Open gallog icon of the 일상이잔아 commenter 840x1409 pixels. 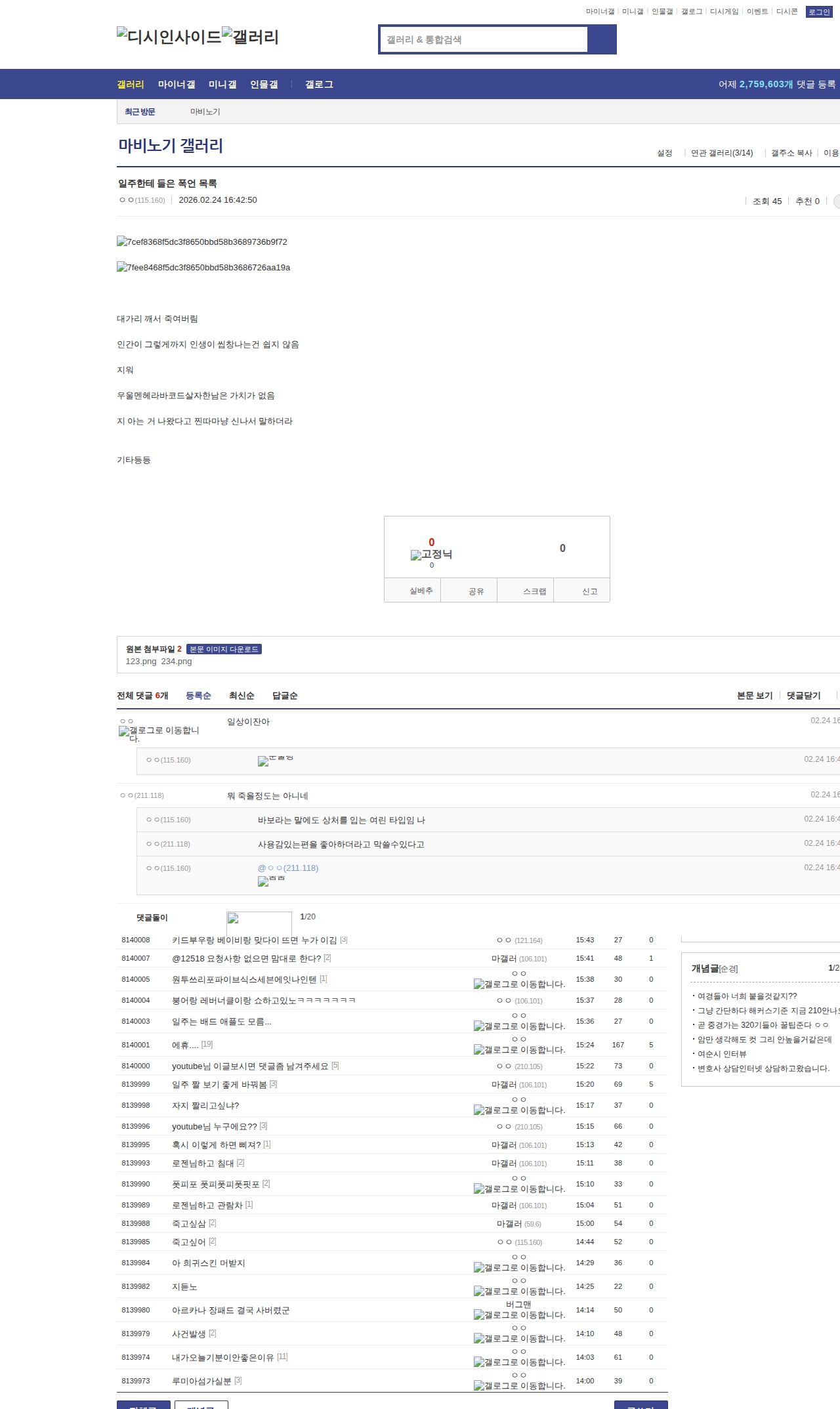pos(159,734)
